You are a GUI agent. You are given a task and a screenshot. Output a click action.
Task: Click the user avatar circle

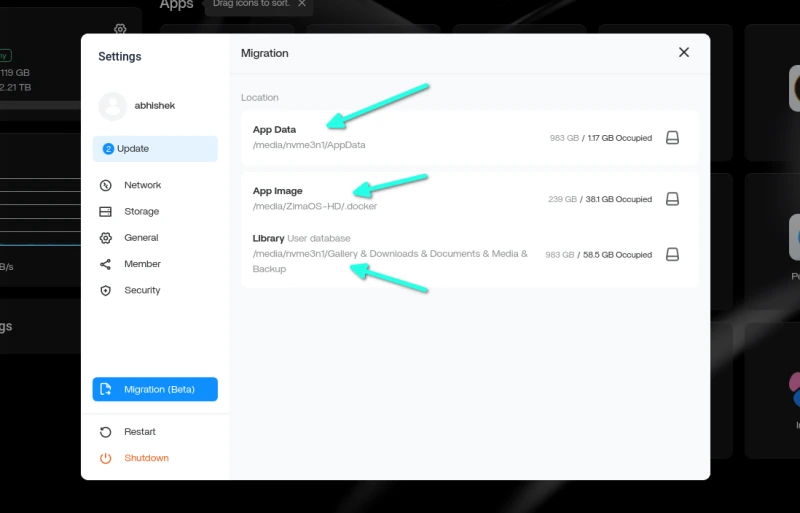point(112,106)
